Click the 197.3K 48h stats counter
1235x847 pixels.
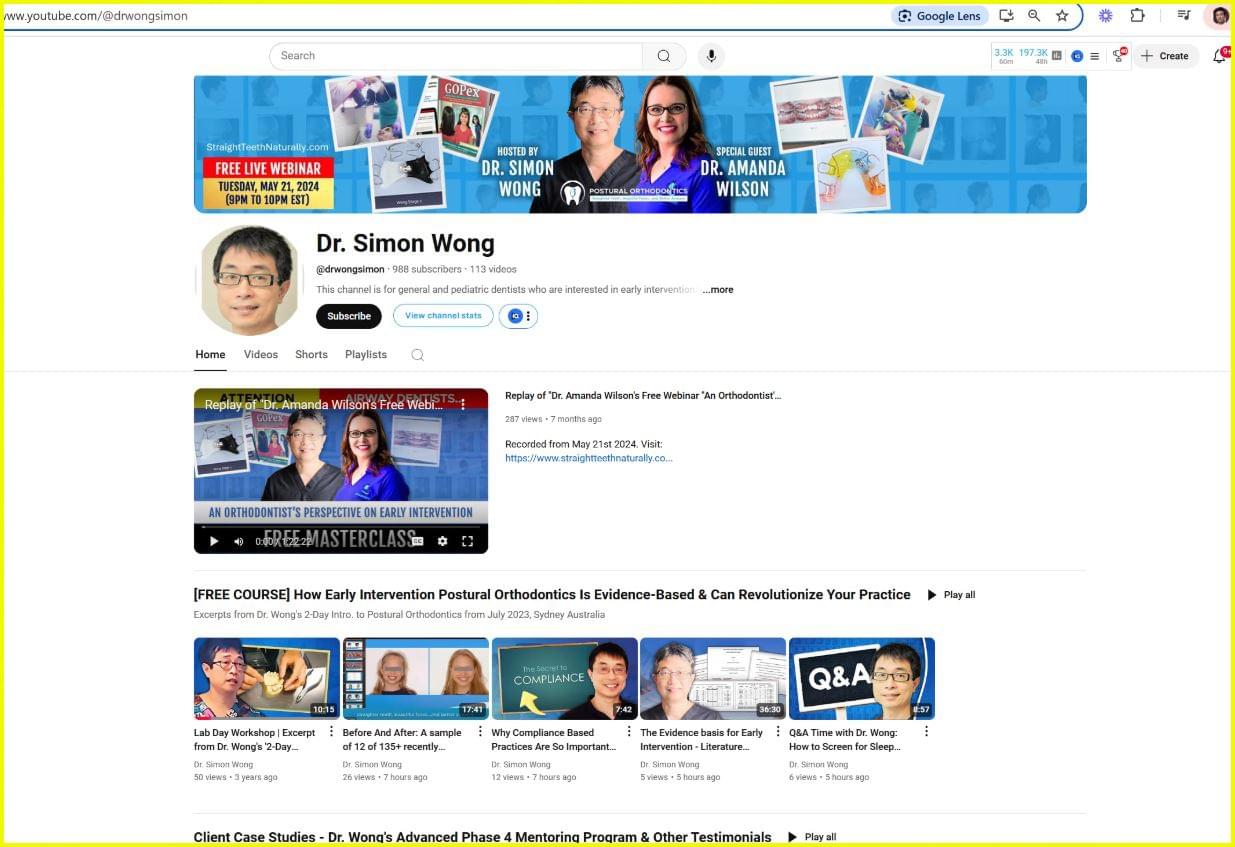(x=1033, y=56)
